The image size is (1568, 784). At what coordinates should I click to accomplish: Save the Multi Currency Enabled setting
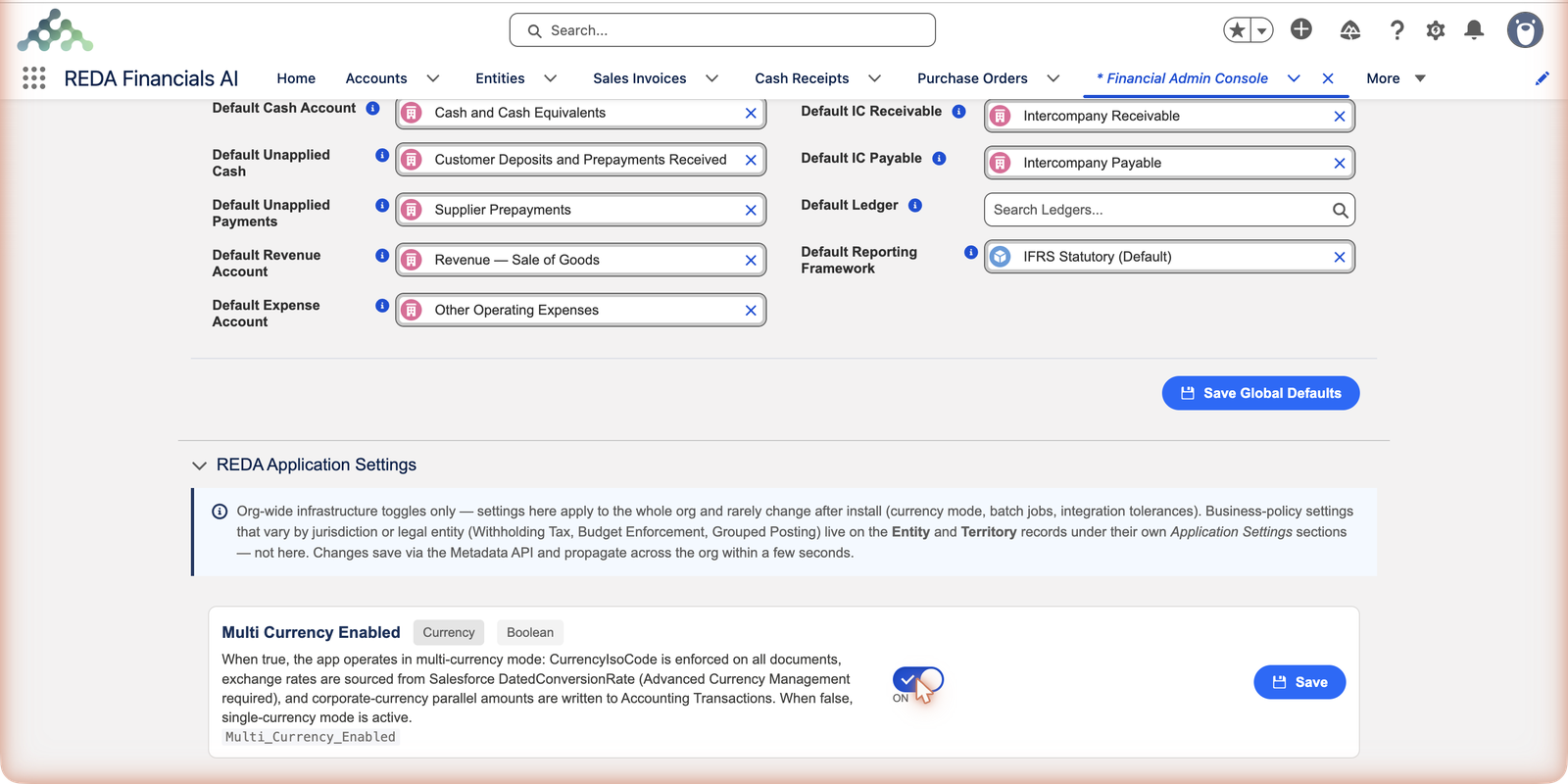click(1299, 682)
